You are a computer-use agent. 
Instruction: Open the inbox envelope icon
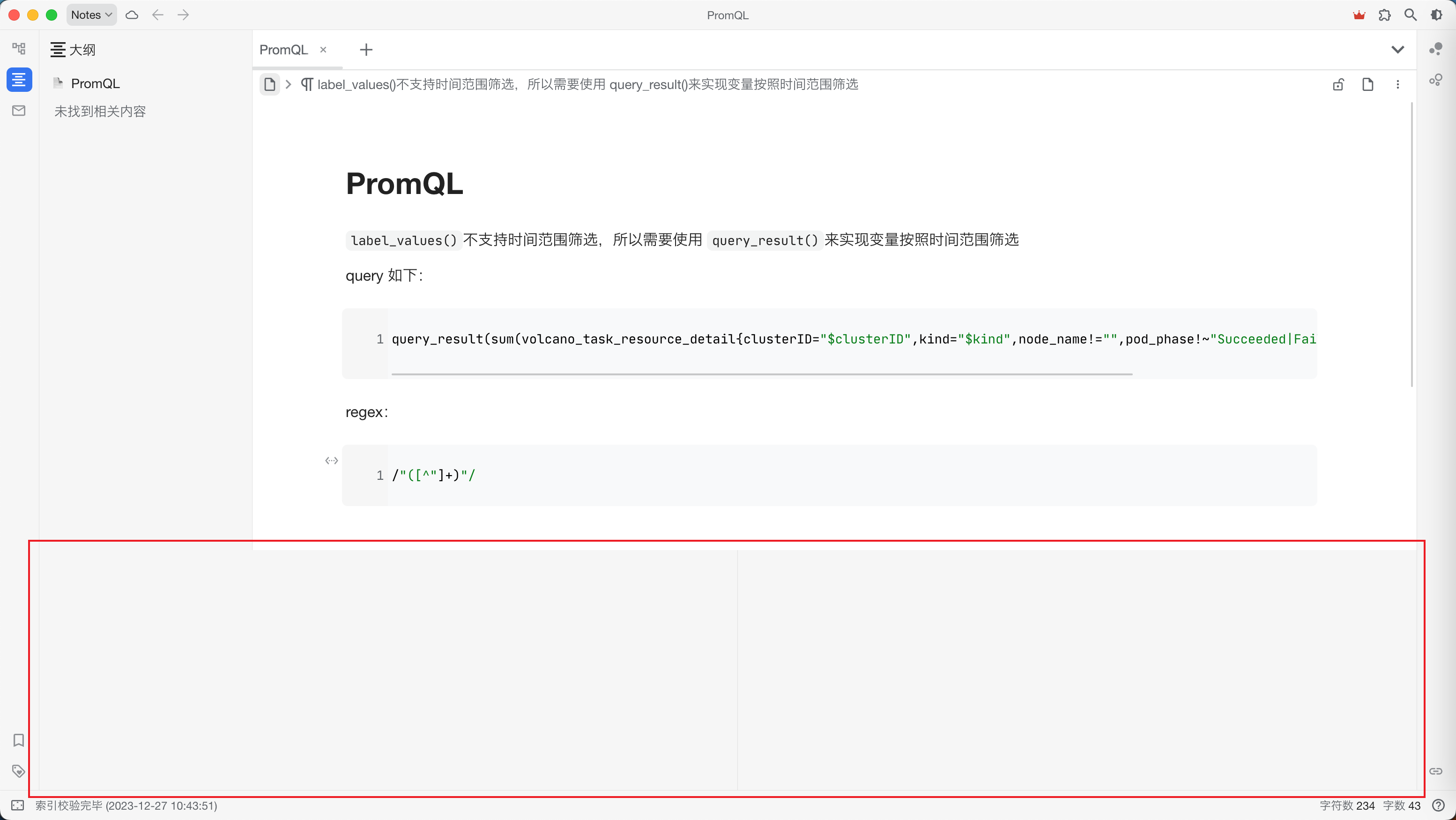pyautogui.click(x=19, y=111)
